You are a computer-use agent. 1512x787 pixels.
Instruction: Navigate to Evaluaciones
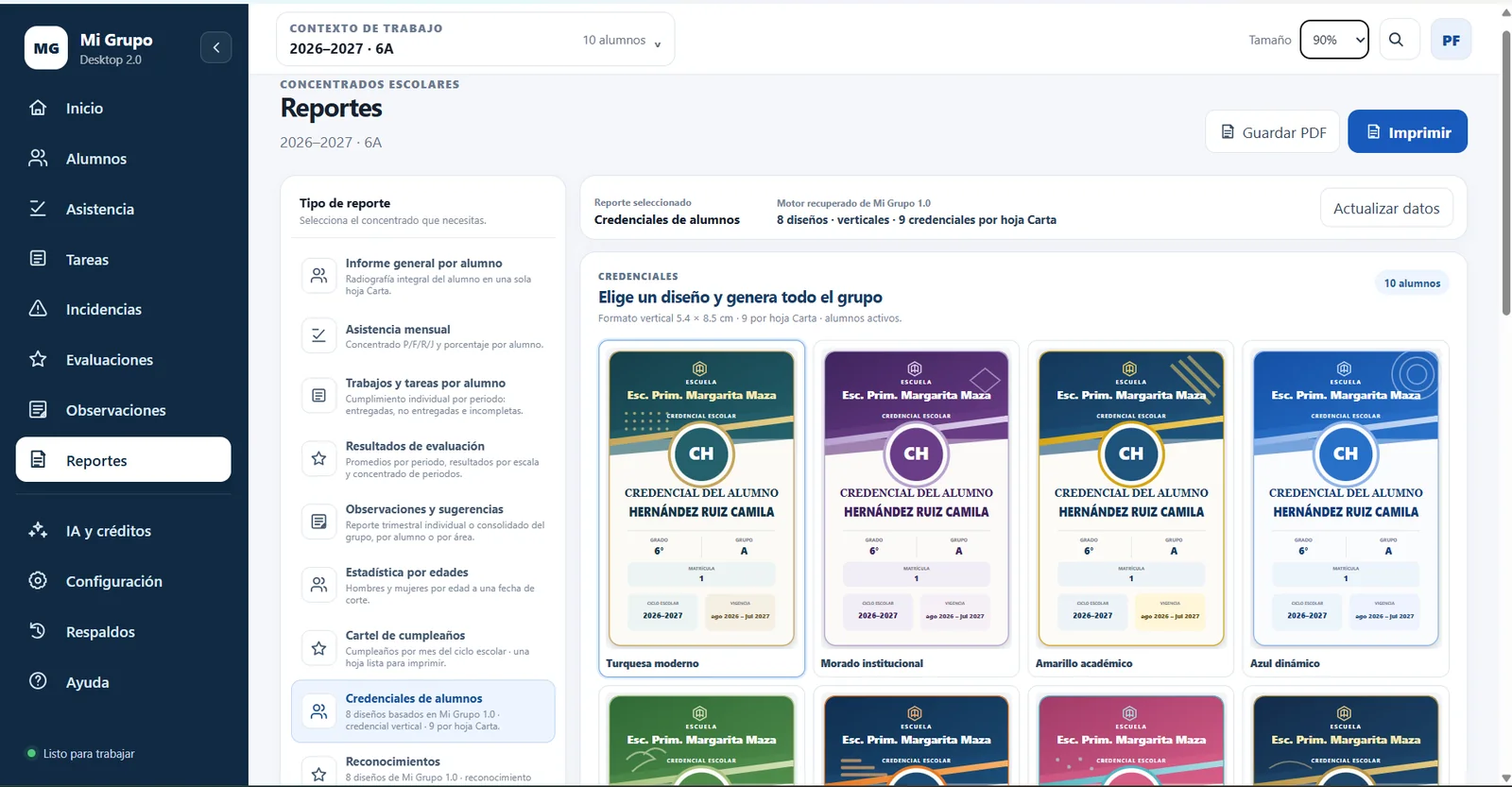[x=123, y=359]
